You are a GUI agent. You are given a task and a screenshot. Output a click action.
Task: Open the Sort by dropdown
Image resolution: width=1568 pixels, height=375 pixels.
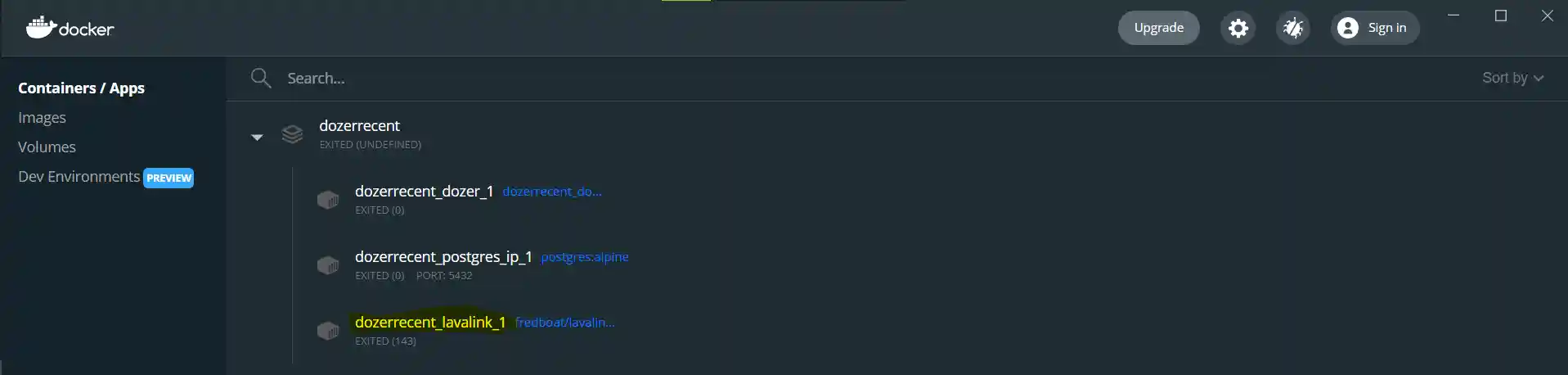(1512, 78)
